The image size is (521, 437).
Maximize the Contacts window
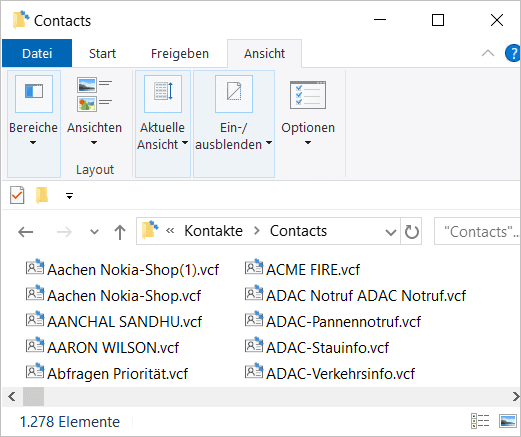pyautogui.click(x=438, y=20)
